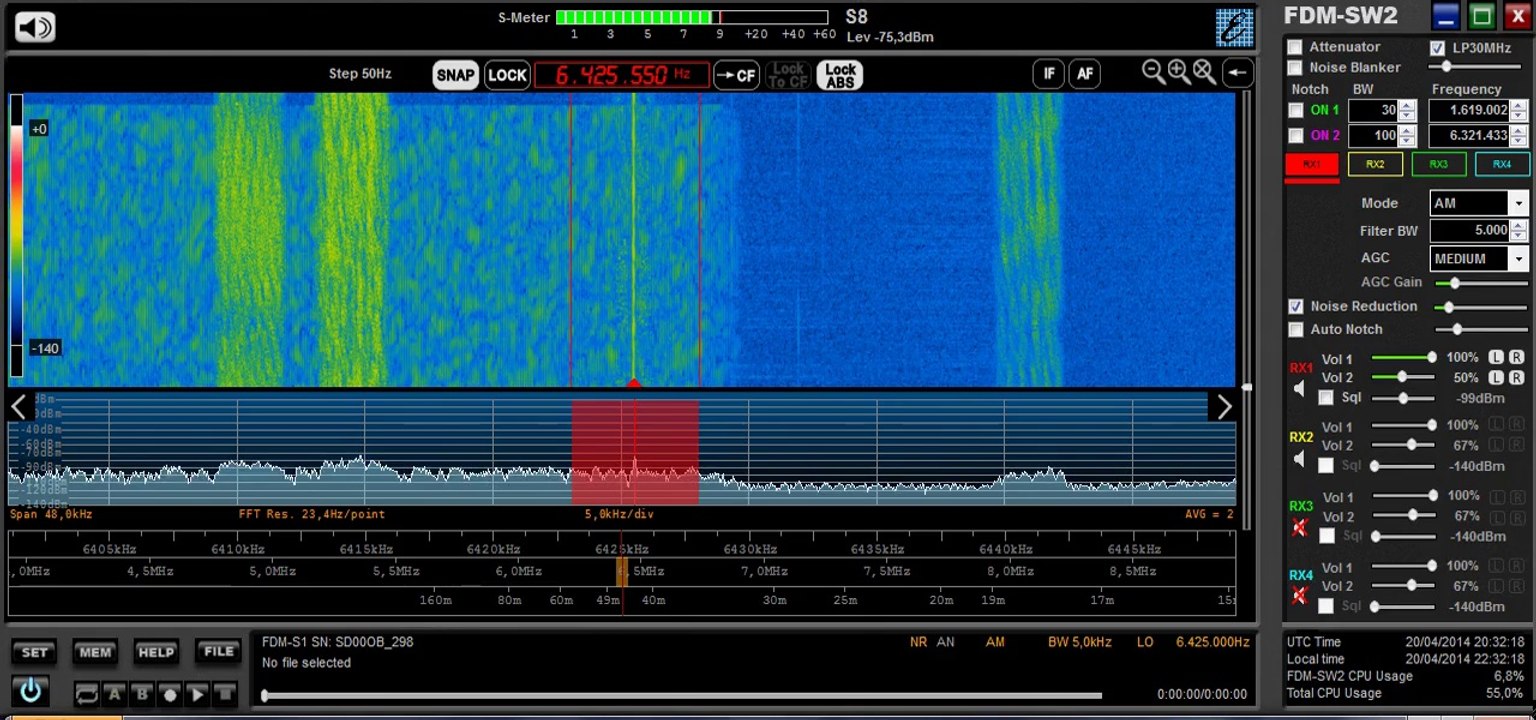Image resolution: width=1536 pixels, height=720 pixels.
Task: Switch to IF spectrum view
Action: tap(1048, 73)
